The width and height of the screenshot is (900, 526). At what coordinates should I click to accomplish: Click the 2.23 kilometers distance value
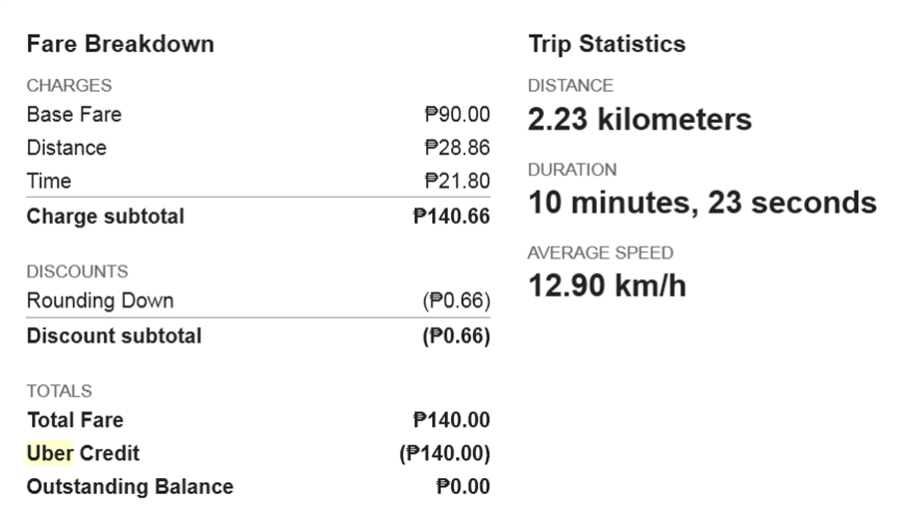[639, 119]
